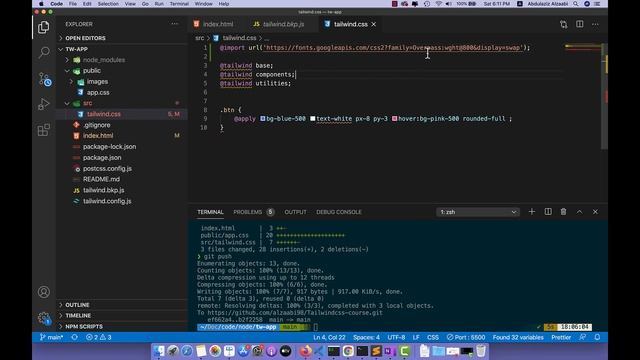
Task: Open package-lock.json in the file tree
Action: [109, 147]
